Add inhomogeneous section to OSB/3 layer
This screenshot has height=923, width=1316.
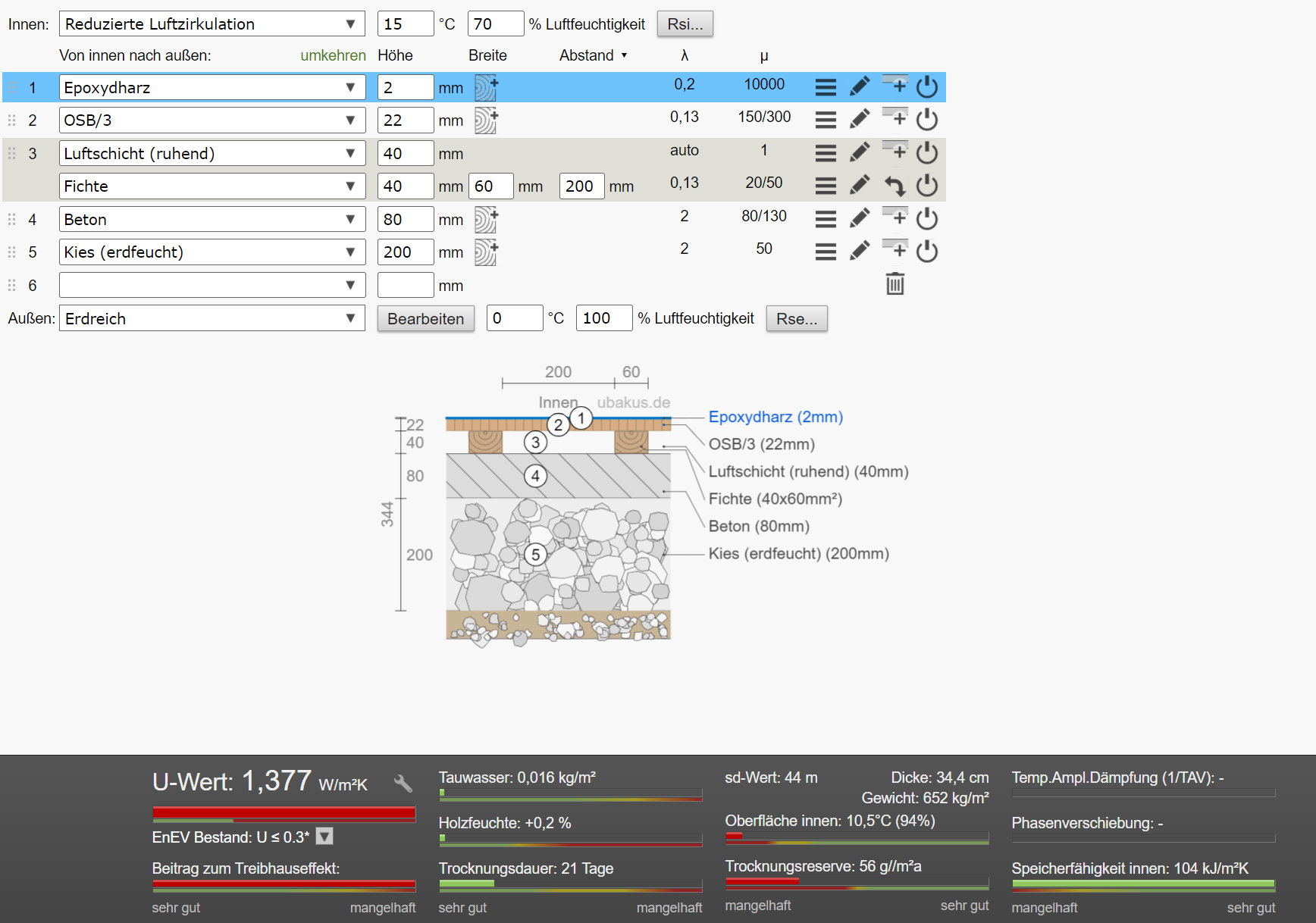coord(486,120)
